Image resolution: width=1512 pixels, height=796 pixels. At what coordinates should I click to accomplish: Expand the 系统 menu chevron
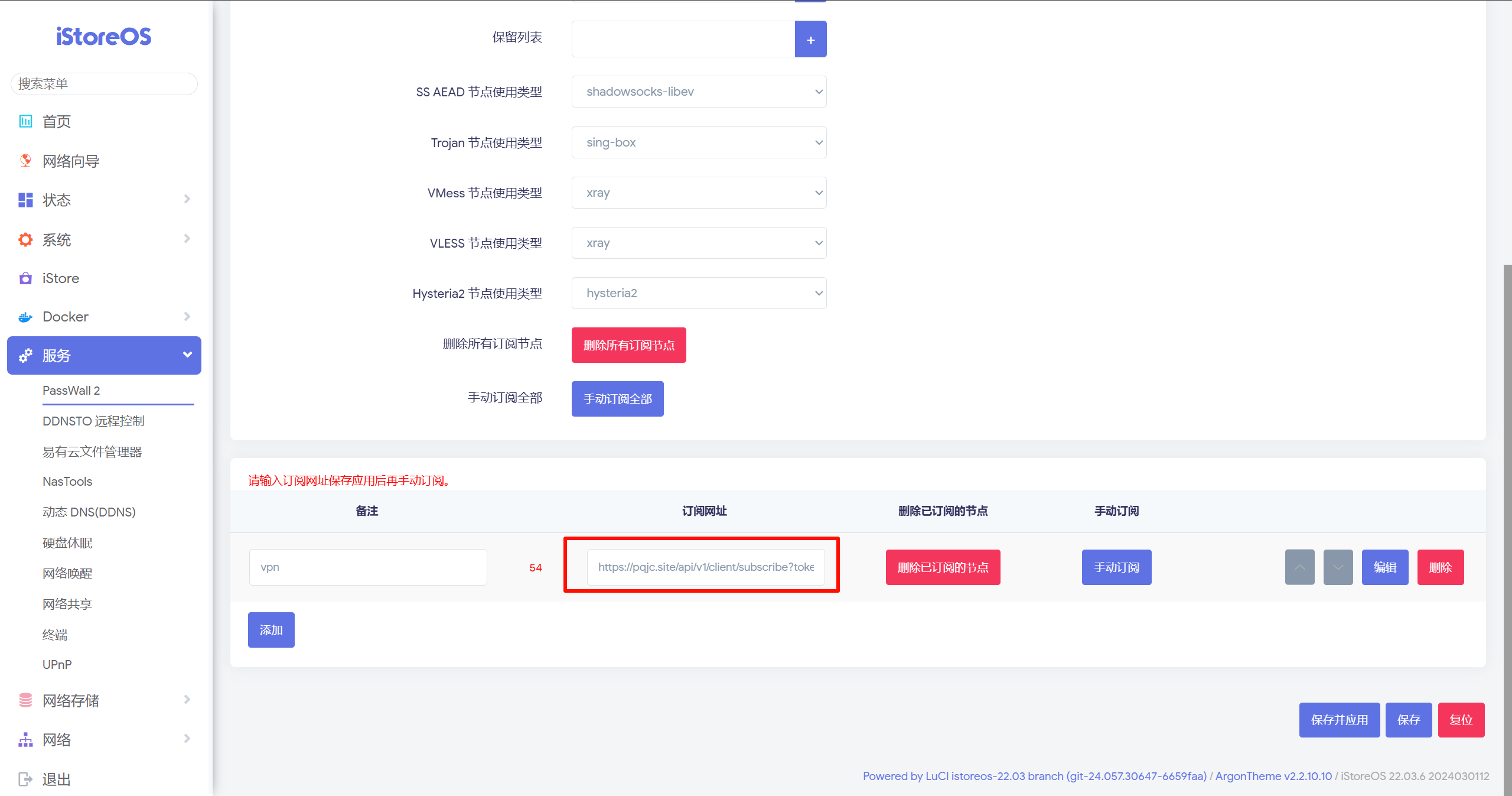[187, 239]
